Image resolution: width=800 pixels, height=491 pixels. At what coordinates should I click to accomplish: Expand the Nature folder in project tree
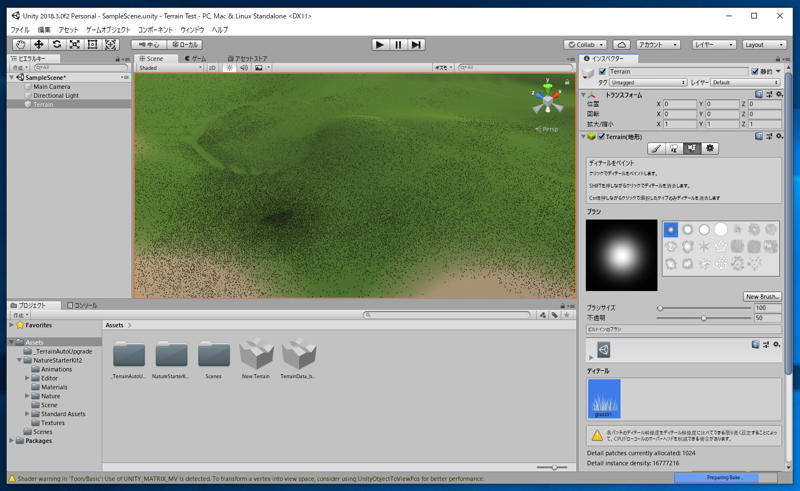pyautogui.click(x=27, y=396)
